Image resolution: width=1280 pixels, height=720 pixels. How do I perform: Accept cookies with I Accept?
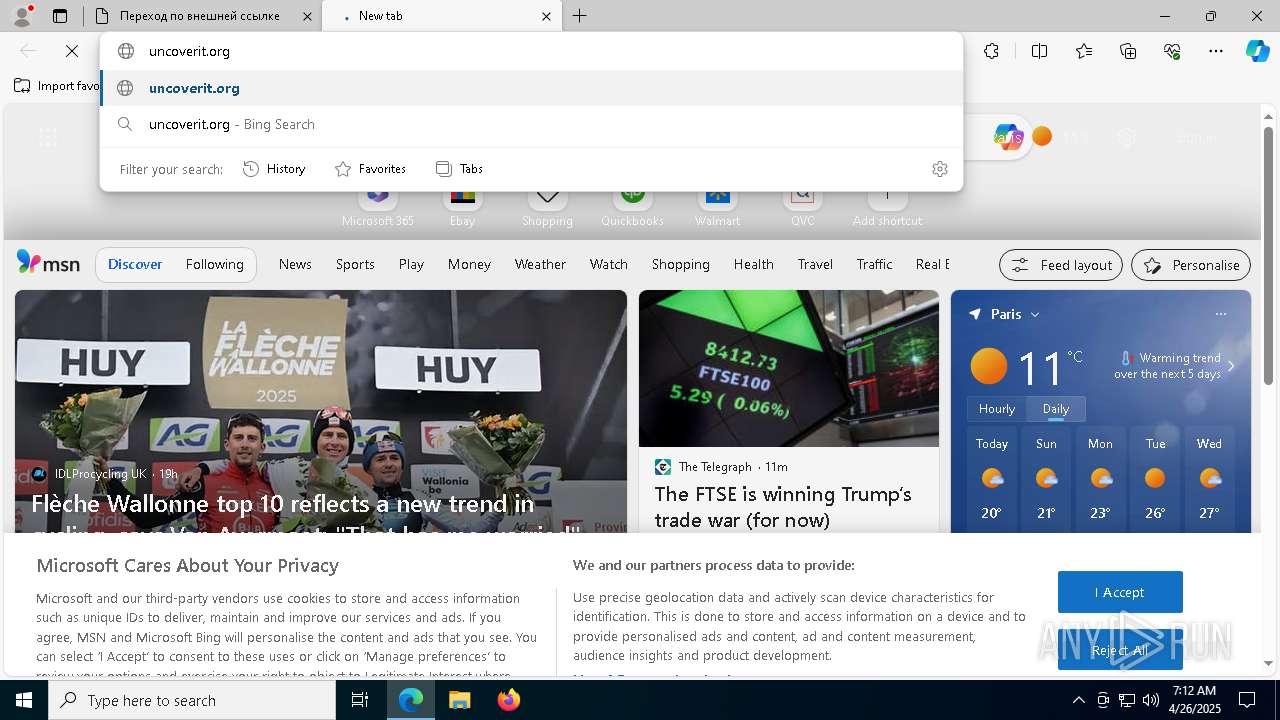tap(1120, 592)
